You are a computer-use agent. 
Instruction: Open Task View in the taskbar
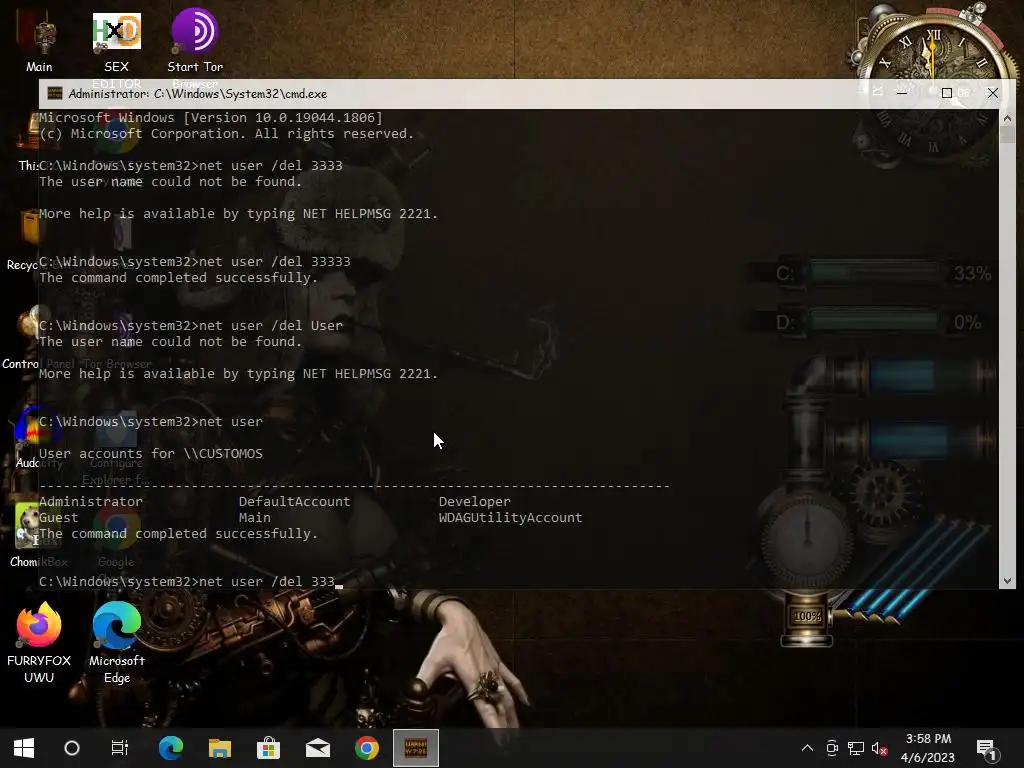click(x=120, y=748)
